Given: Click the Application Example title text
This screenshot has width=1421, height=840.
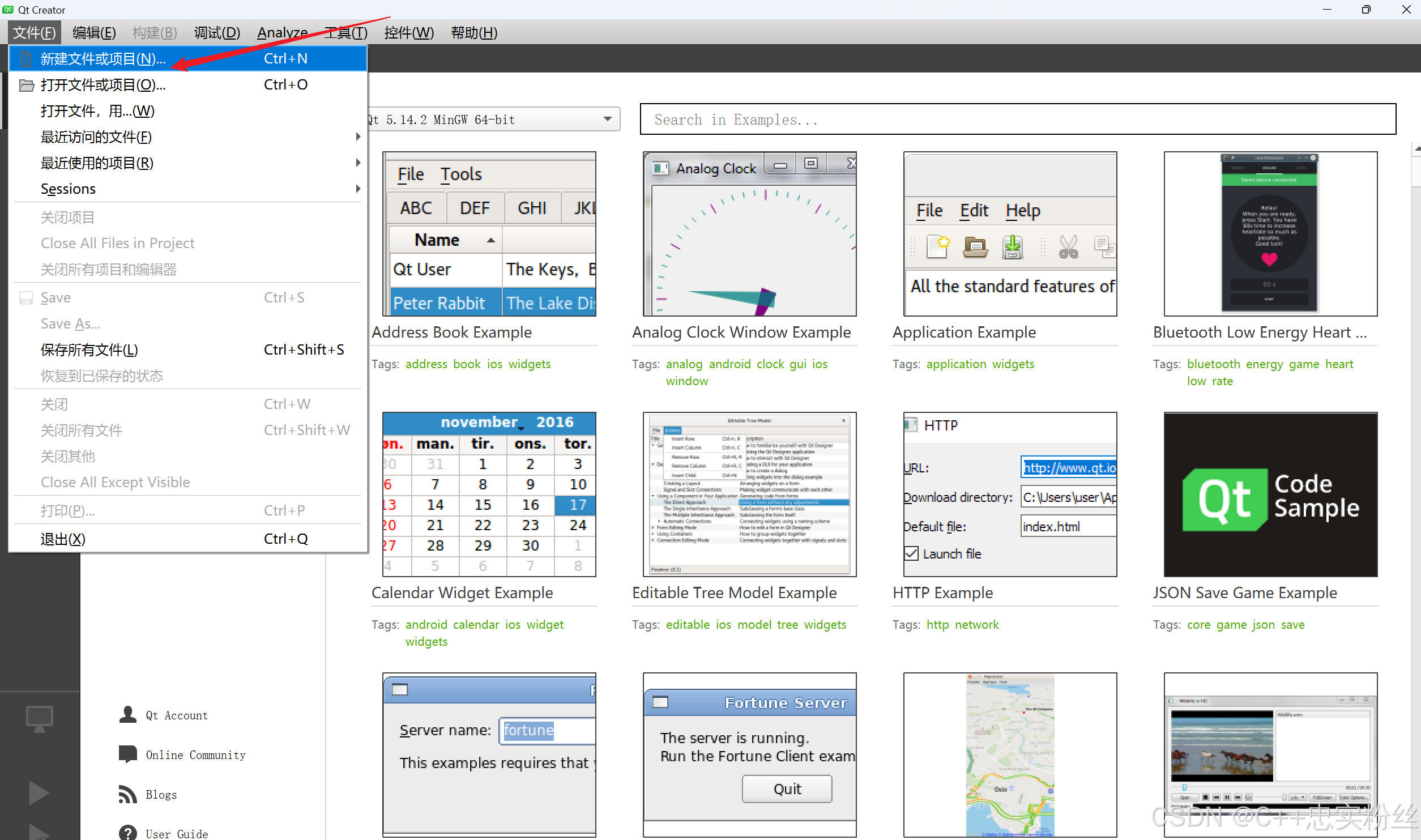Looking at the screenshot, I should pos(965,332).
